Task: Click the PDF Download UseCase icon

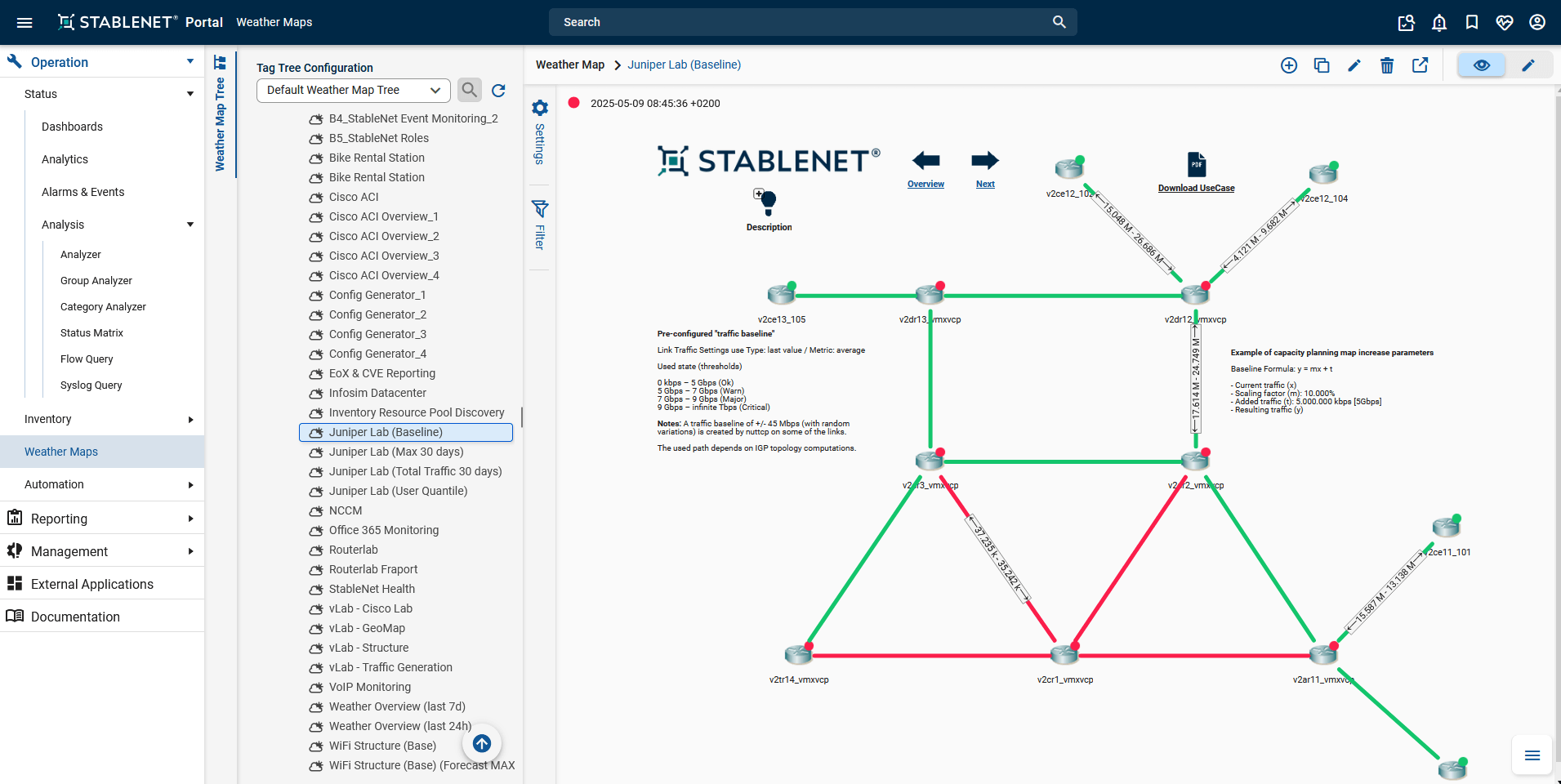Action: click(x=1197, y=164)
